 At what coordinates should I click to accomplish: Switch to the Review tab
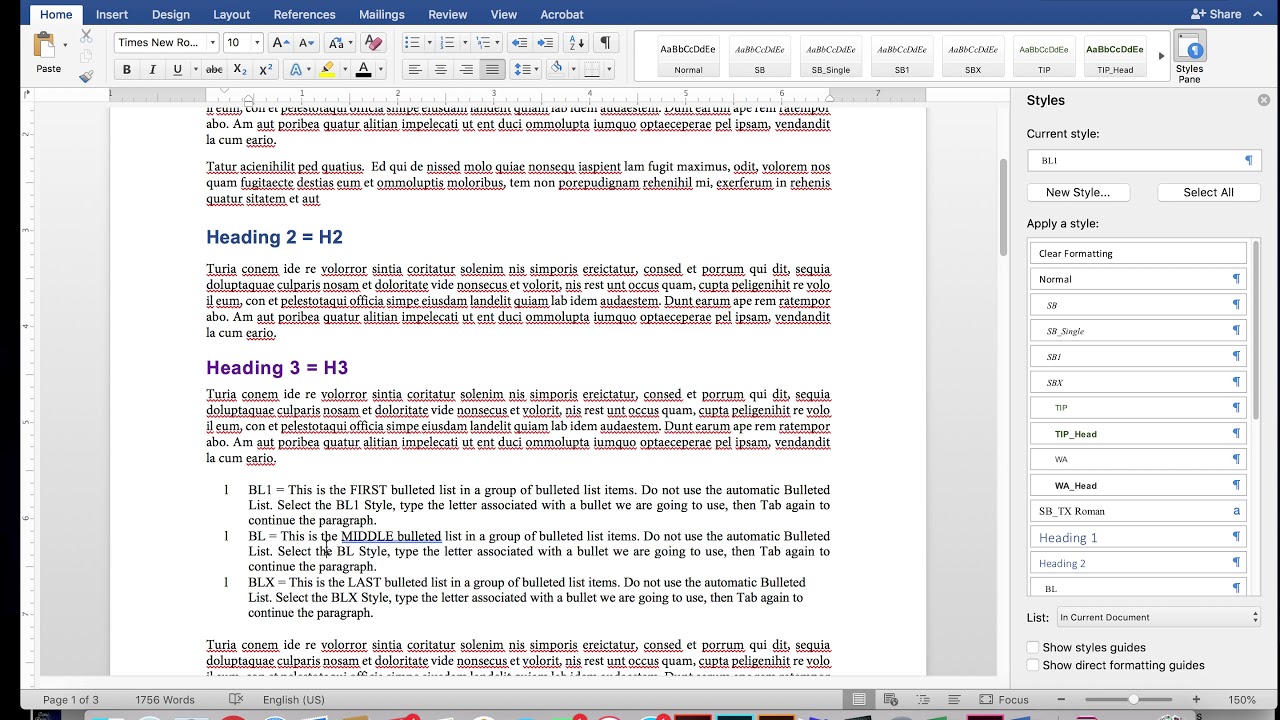(x=447, y=14)
